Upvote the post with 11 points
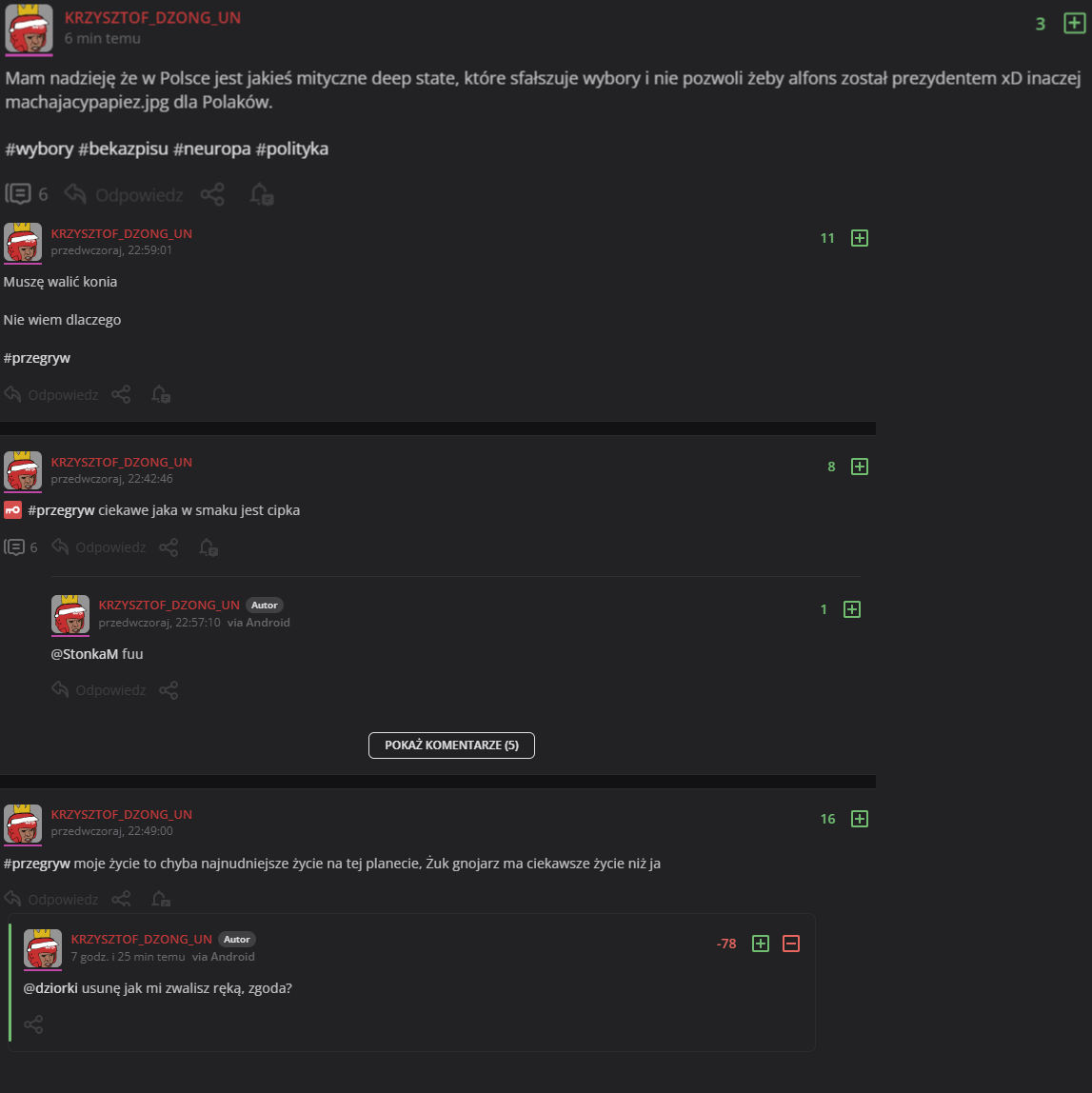Image resolution: width=1092 pixels, height=1093 pixels. point(860,238)
